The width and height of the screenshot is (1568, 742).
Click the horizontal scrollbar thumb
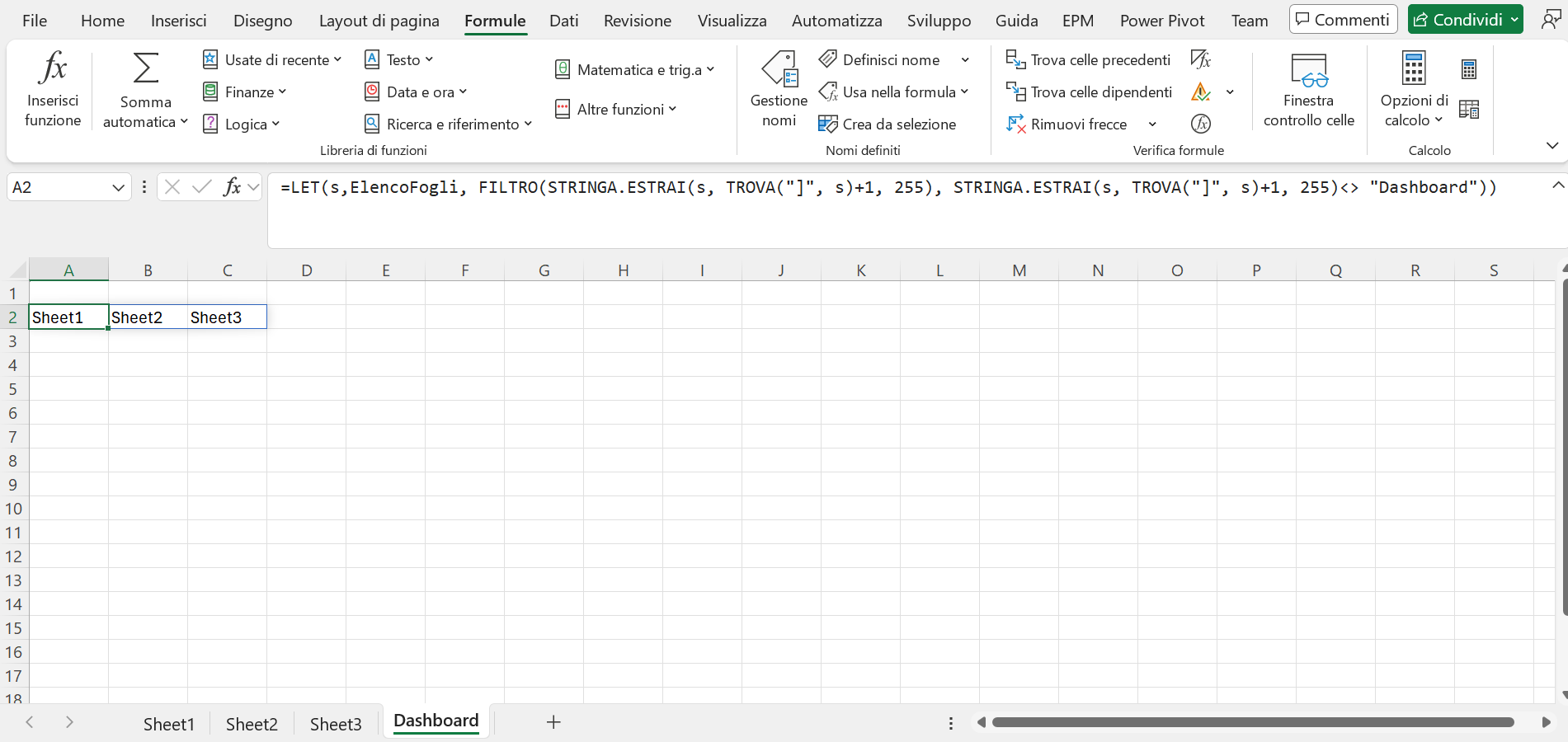tap(1253, 722)
